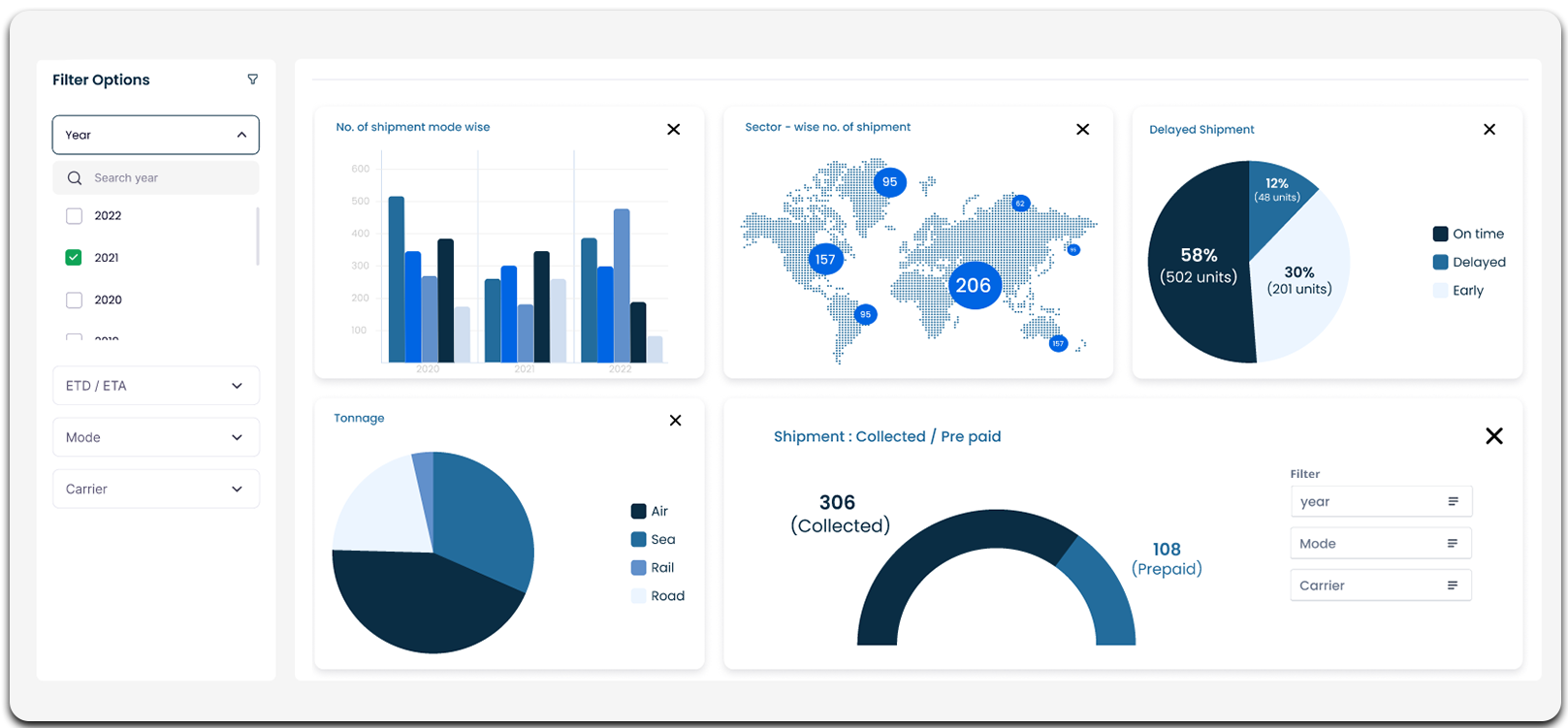
Task: Click the lines icon in Carrier filter field
Action: coord(1453,586)
